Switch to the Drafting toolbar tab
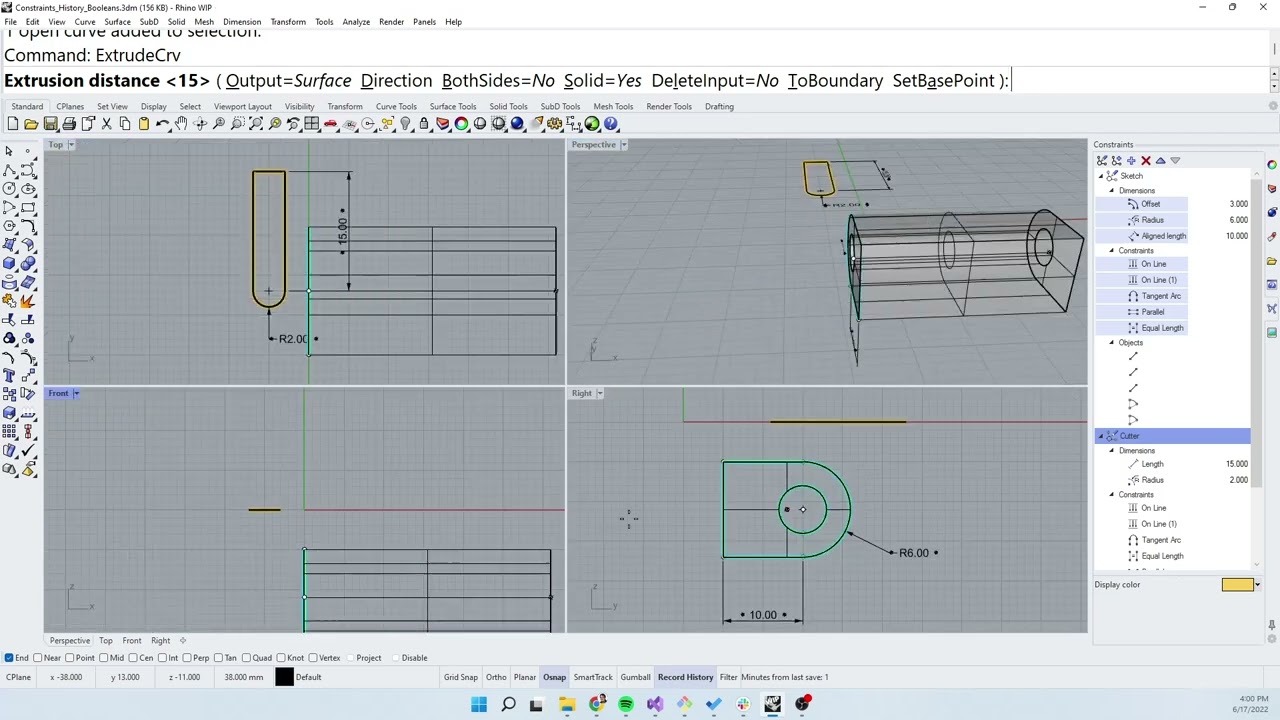The width and height of the screenshot is (1280, 720). [x=719, y=106]
